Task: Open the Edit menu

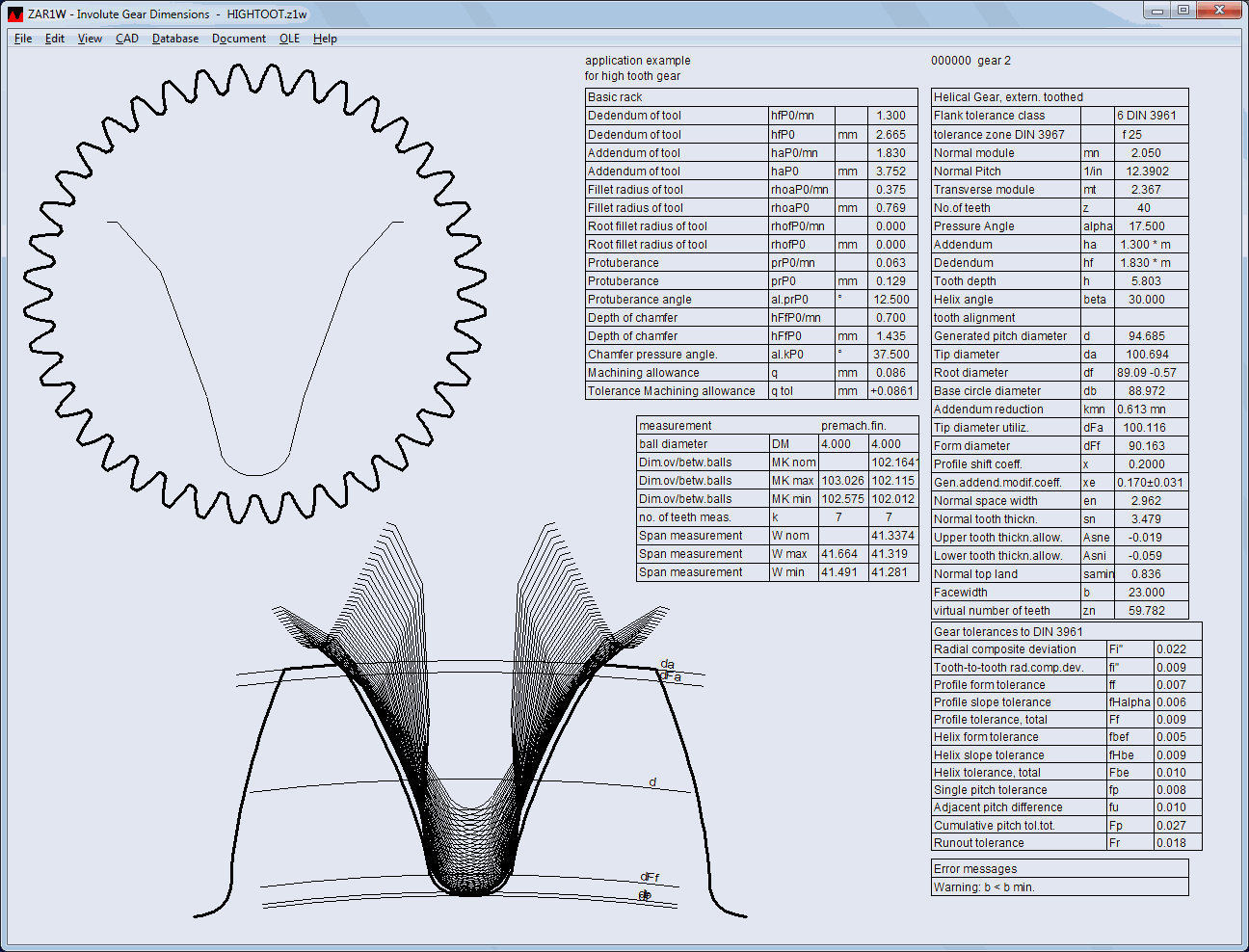Action: point(55,39)
